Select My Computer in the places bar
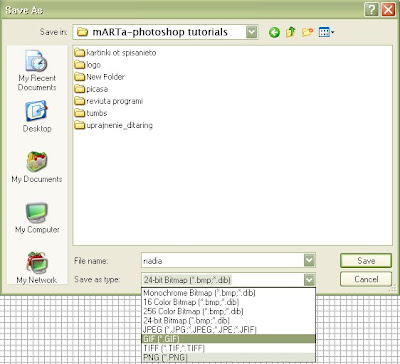 (x=37, y=218)
